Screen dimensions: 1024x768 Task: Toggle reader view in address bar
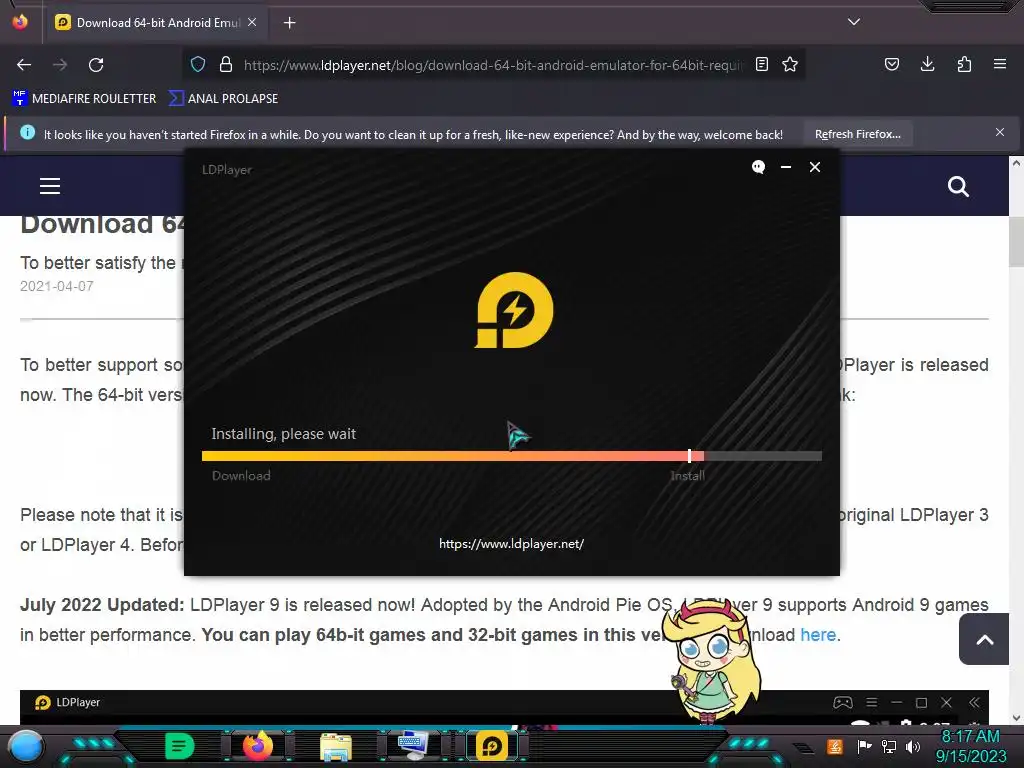tap(761, 64)
